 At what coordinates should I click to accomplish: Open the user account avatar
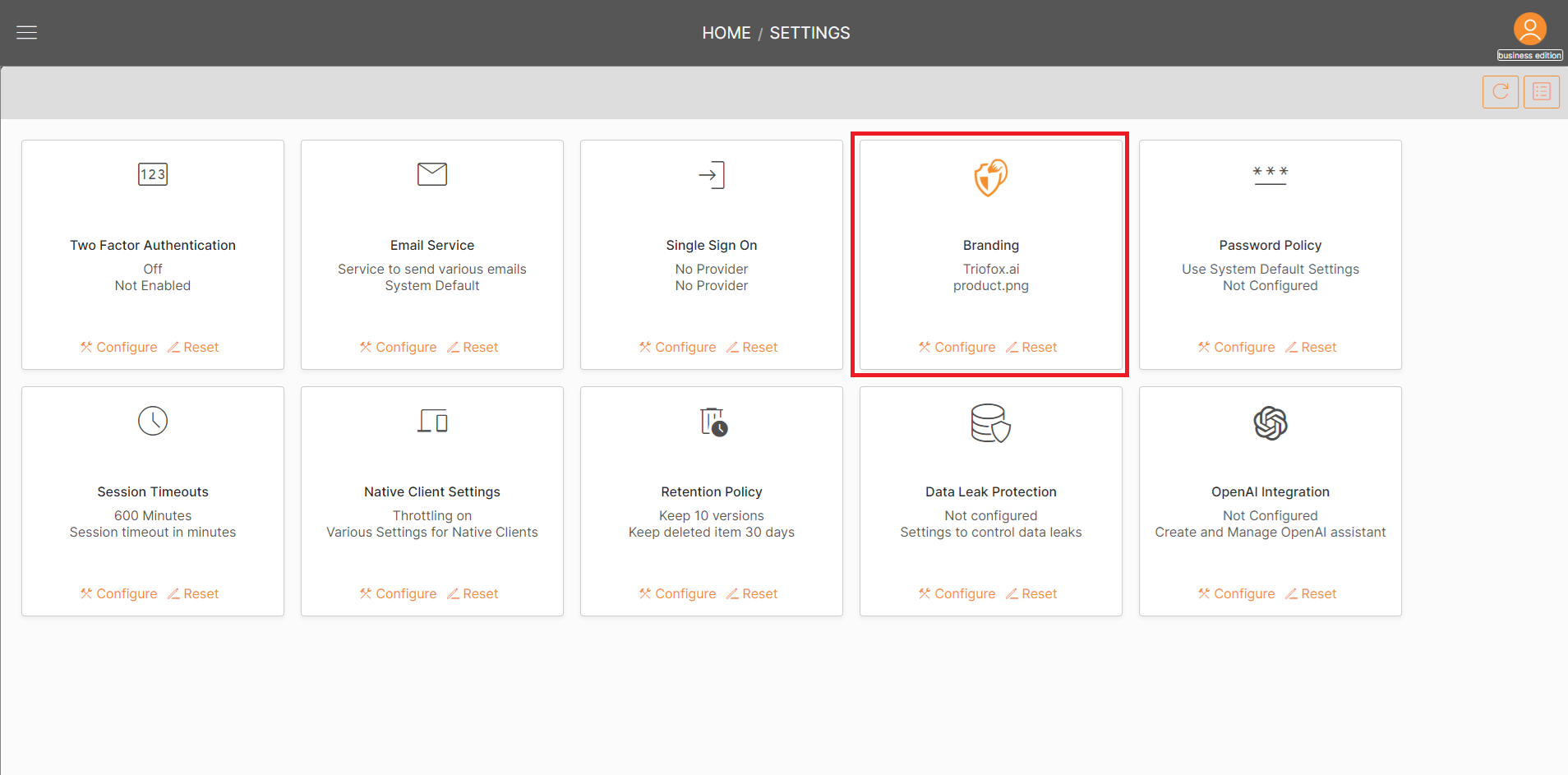tap(1529, 28)
